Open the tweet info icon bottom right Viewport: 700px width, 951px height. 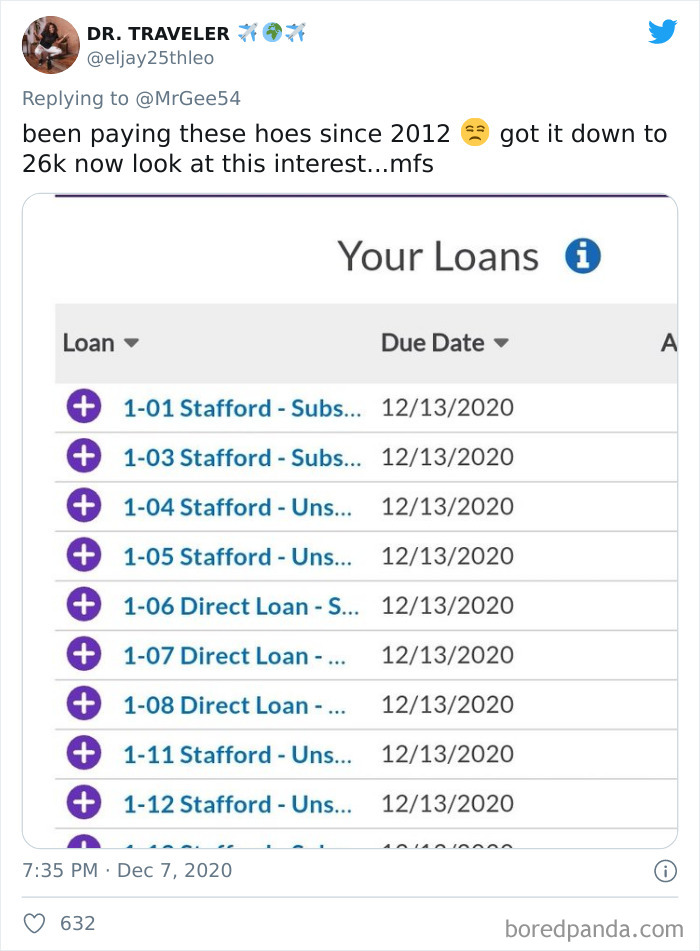[667, 870]
